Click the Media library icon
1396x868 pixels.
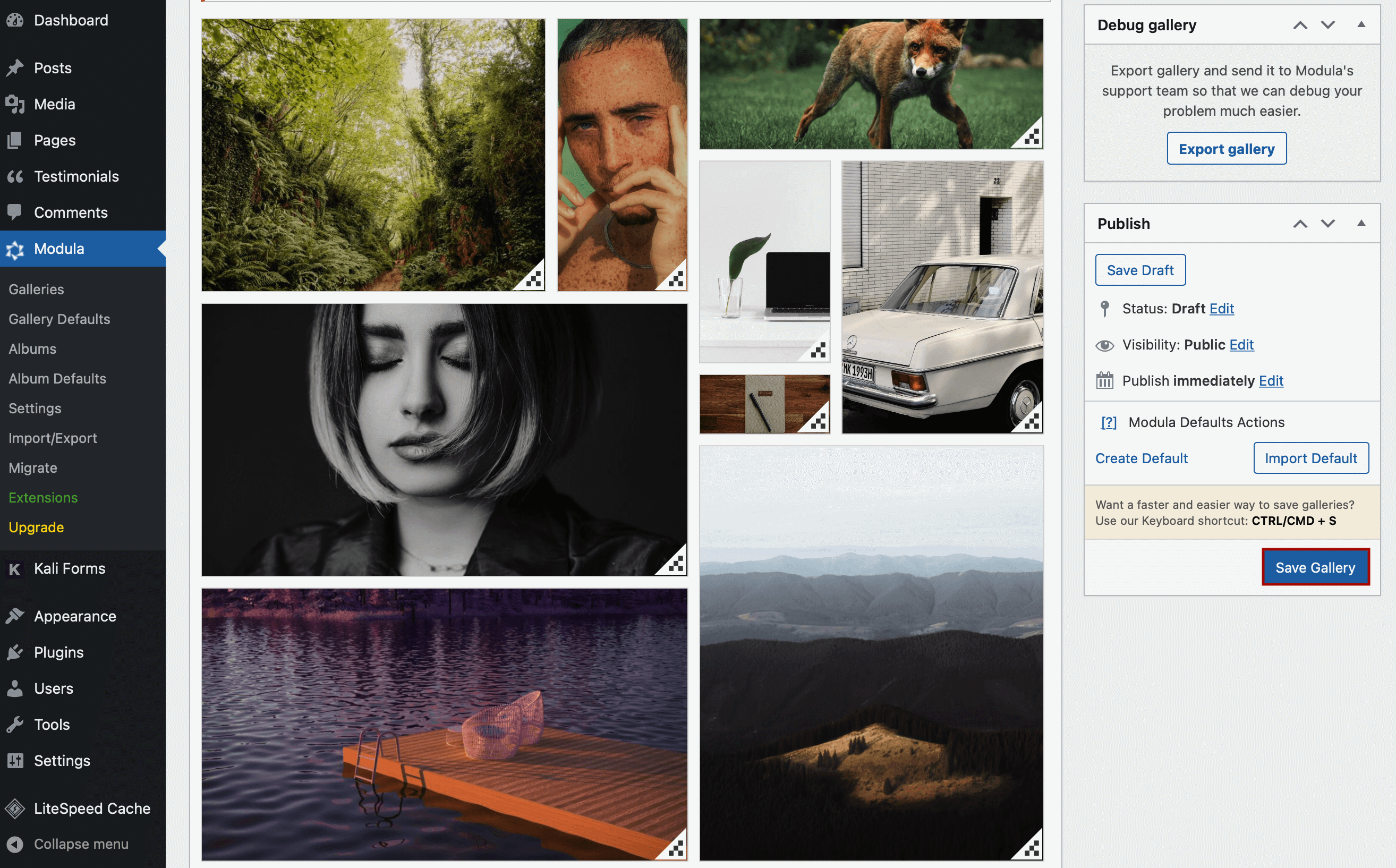[x=15, y=104]
